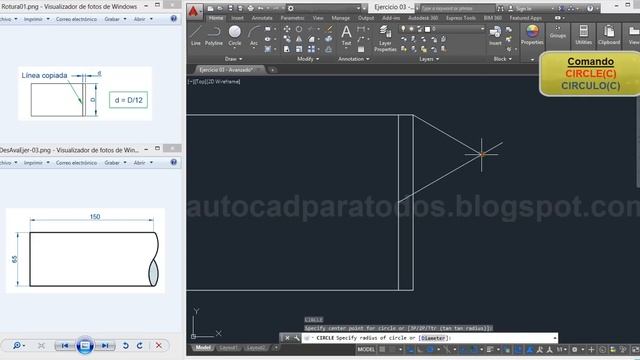
Task: Open the Express Tools ribbon tab
Action: coord(460,18)
